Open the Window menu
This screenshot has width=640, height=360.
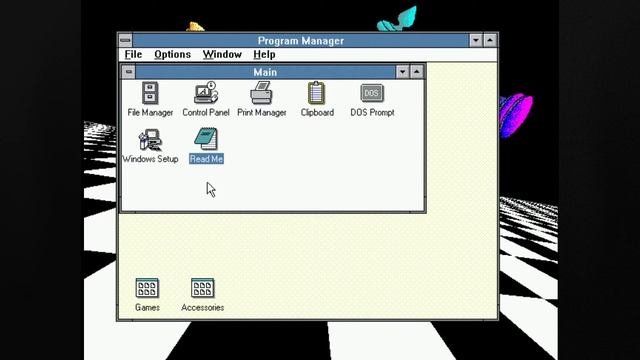222,54
